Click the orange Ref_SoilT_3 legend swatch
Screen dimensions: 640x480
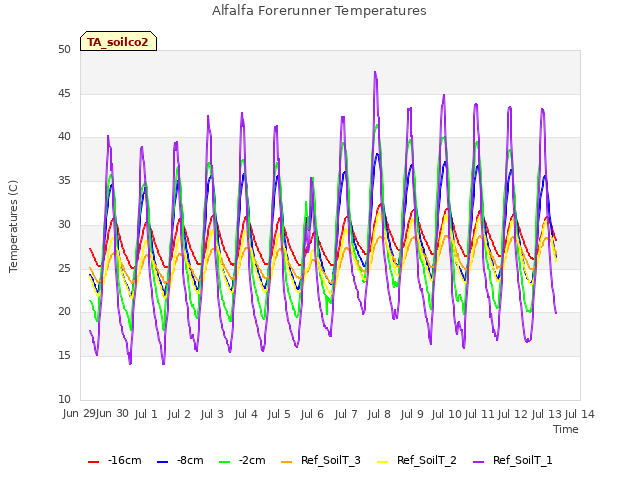(287, 462)
